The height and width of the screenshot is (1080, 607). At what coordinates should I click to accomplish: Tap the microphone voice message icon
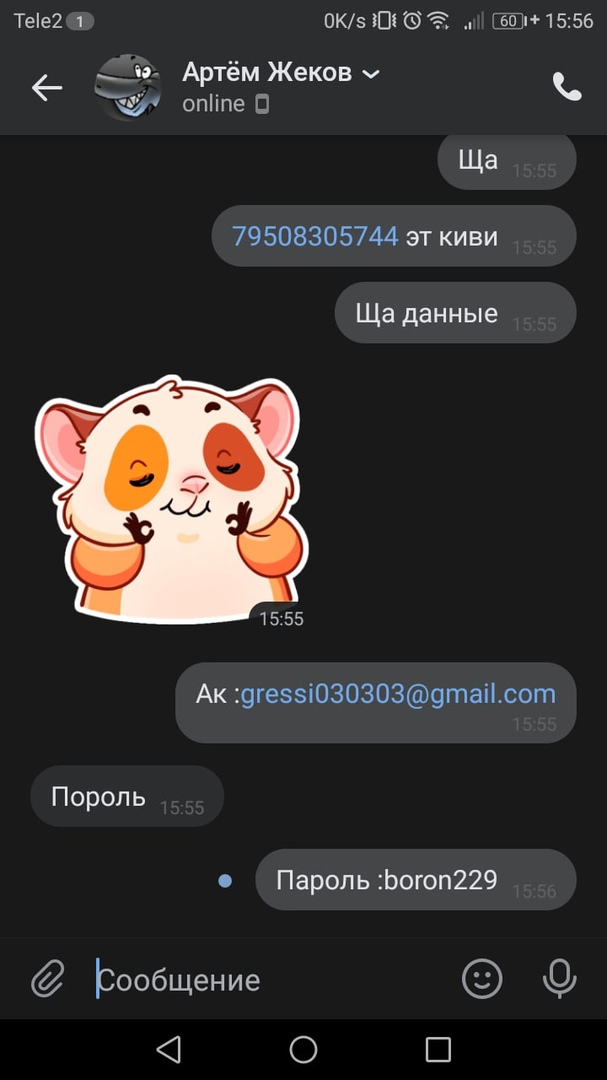coord(559,978)
